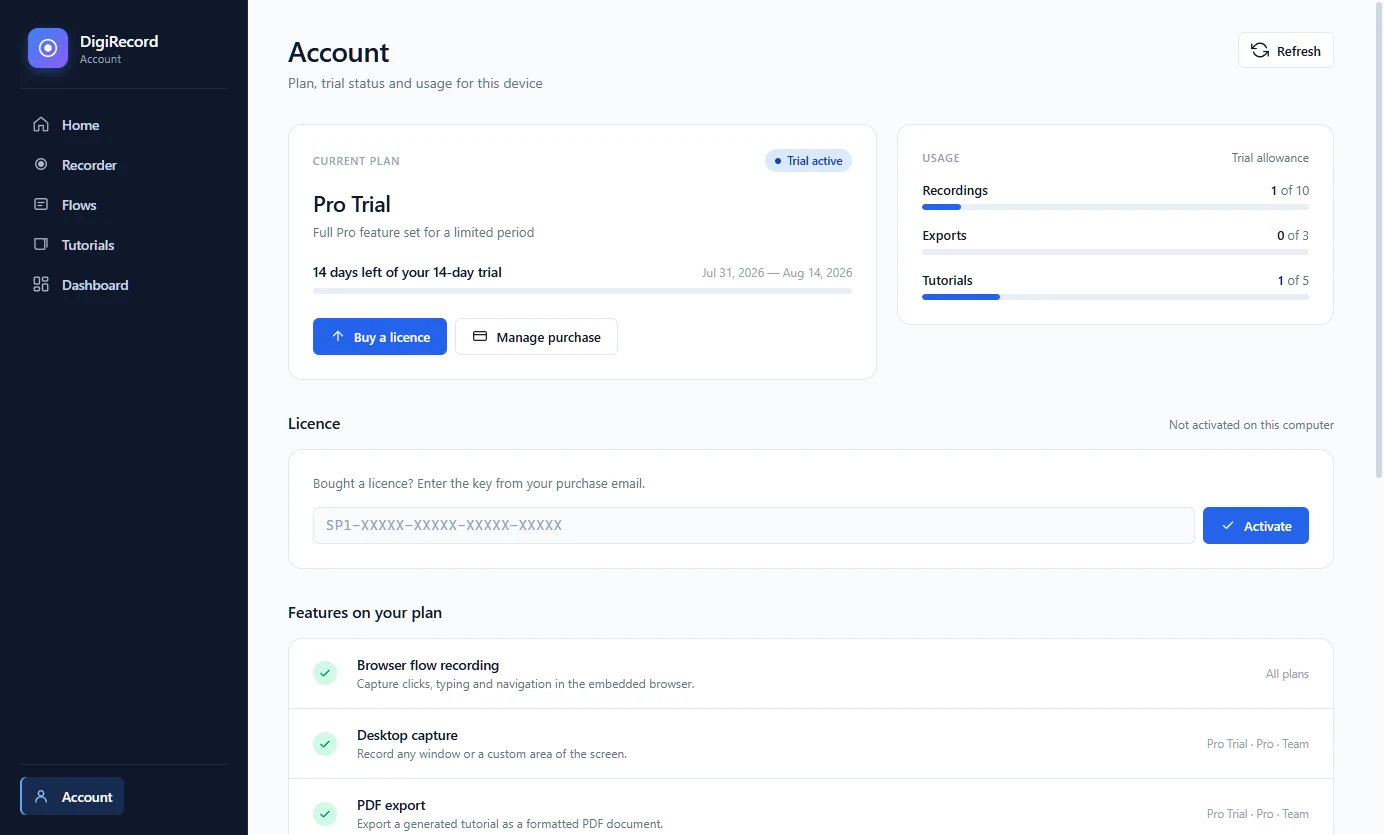Click the up arrow icon on Buy a licence
The height and width of the screenshot is (835, 1384).
(338, 337)
